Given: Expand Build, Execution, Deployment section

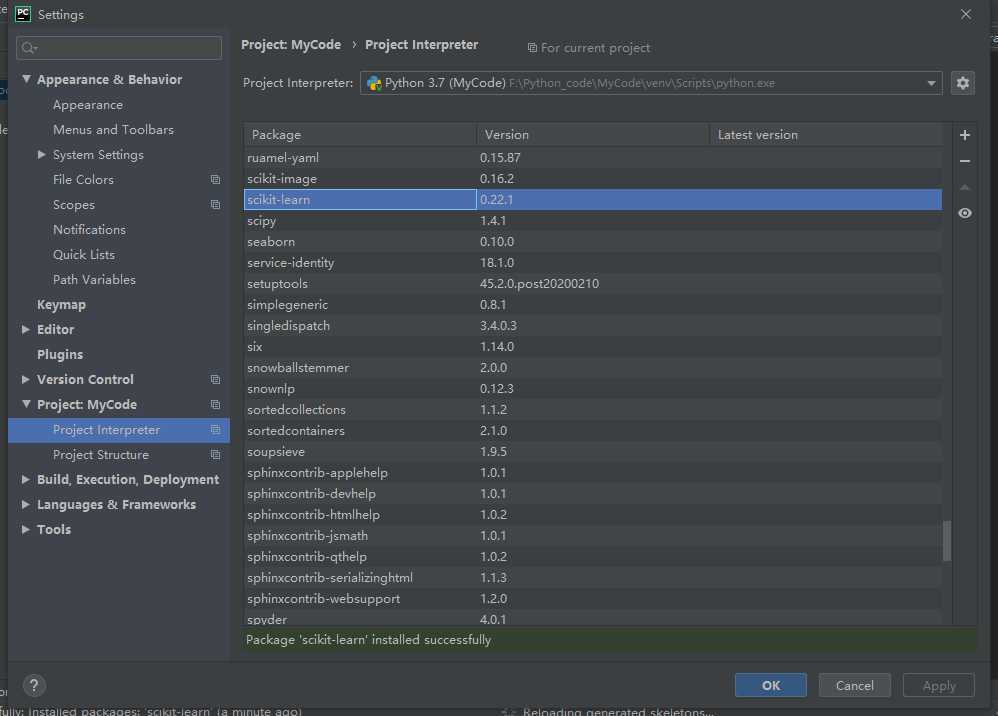Looking at the screenshot, I should click(x=25, y=479).
